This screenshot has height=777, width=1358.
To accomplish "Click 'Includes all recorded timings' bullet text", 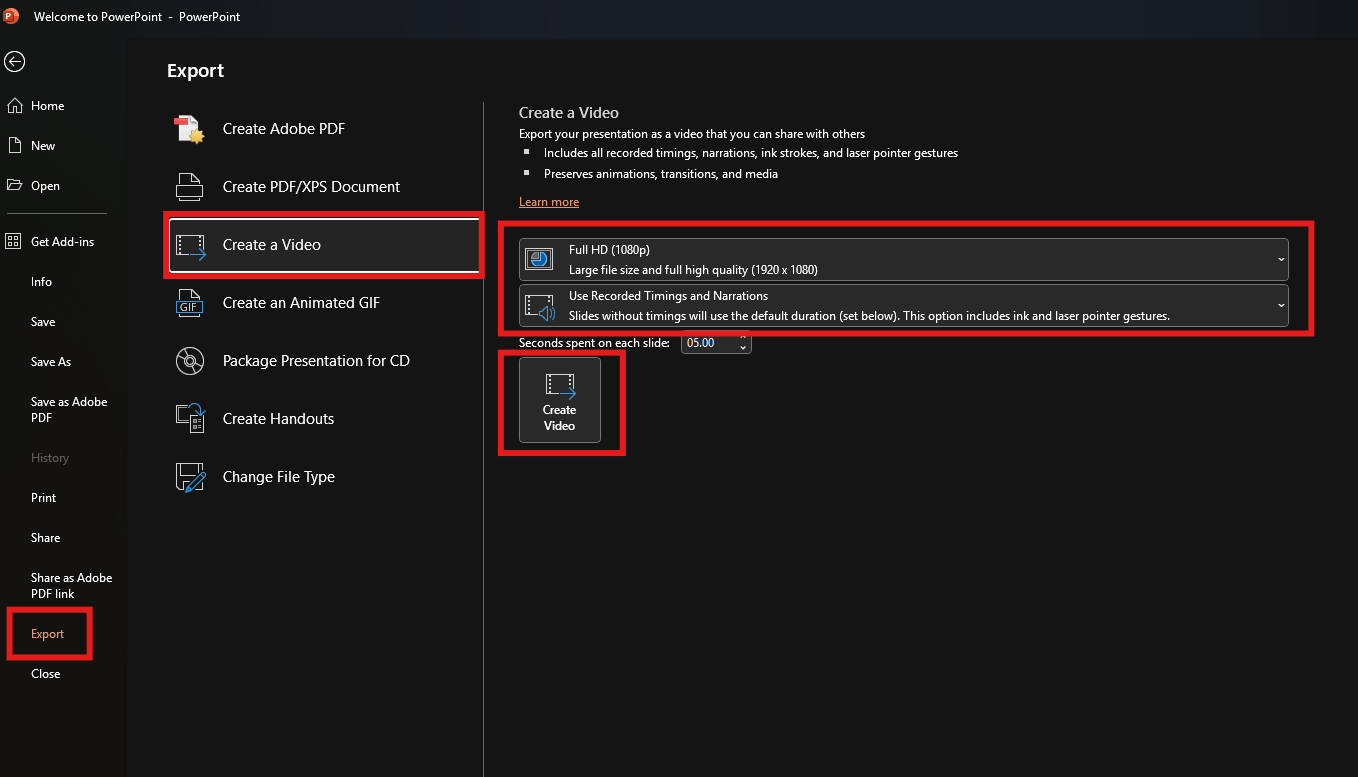I will click(x=751, y=154).
